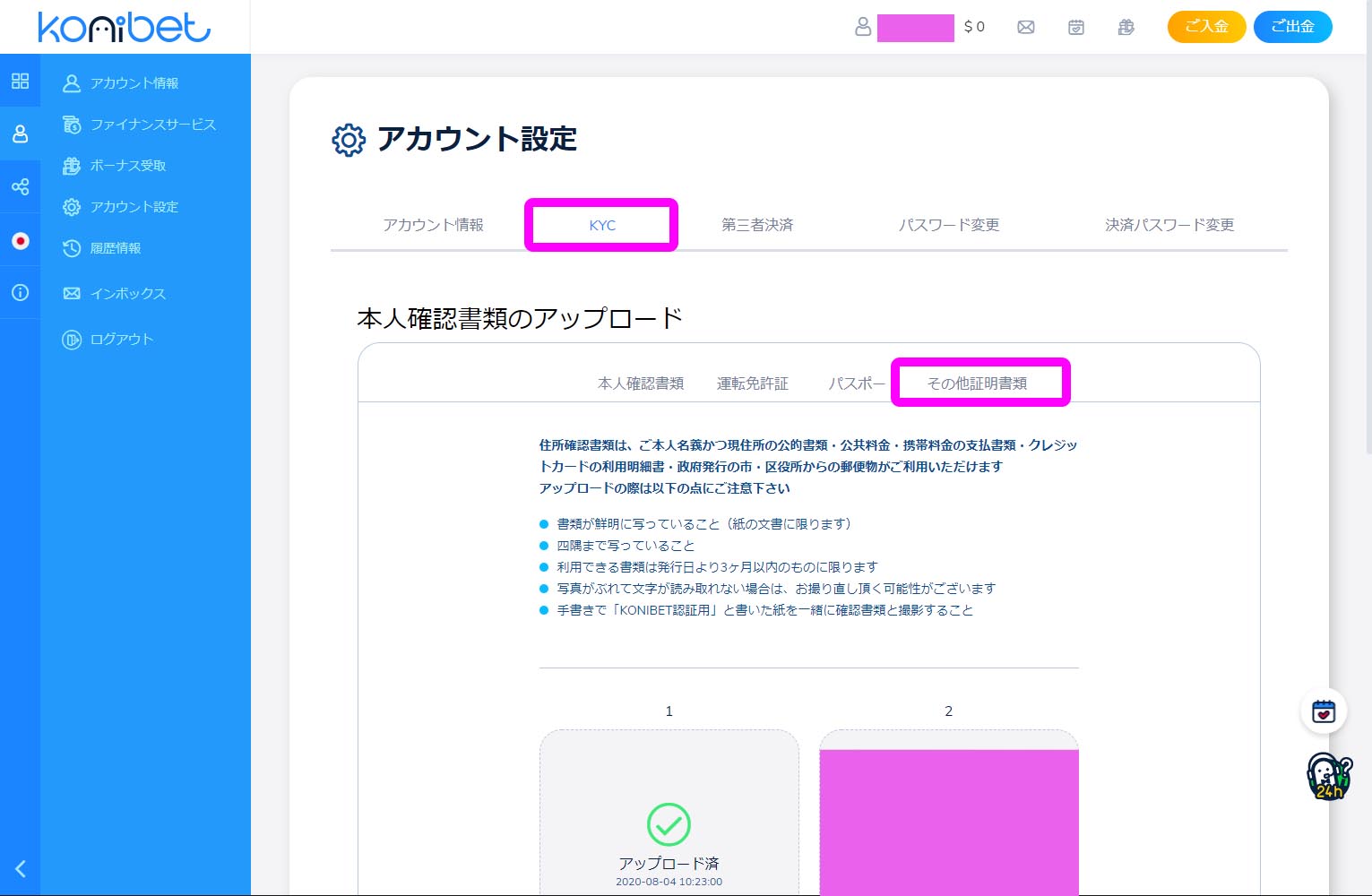Screen dimensions: 1372x896
Task: Open the header gift bonus icon
Action: click(x=1126, y=28)
